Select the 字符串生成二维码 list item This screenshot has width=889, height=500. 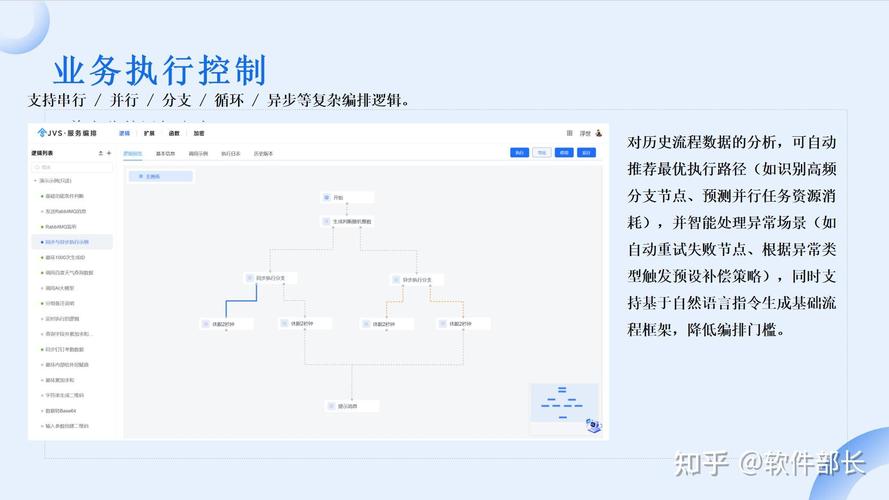65,395
